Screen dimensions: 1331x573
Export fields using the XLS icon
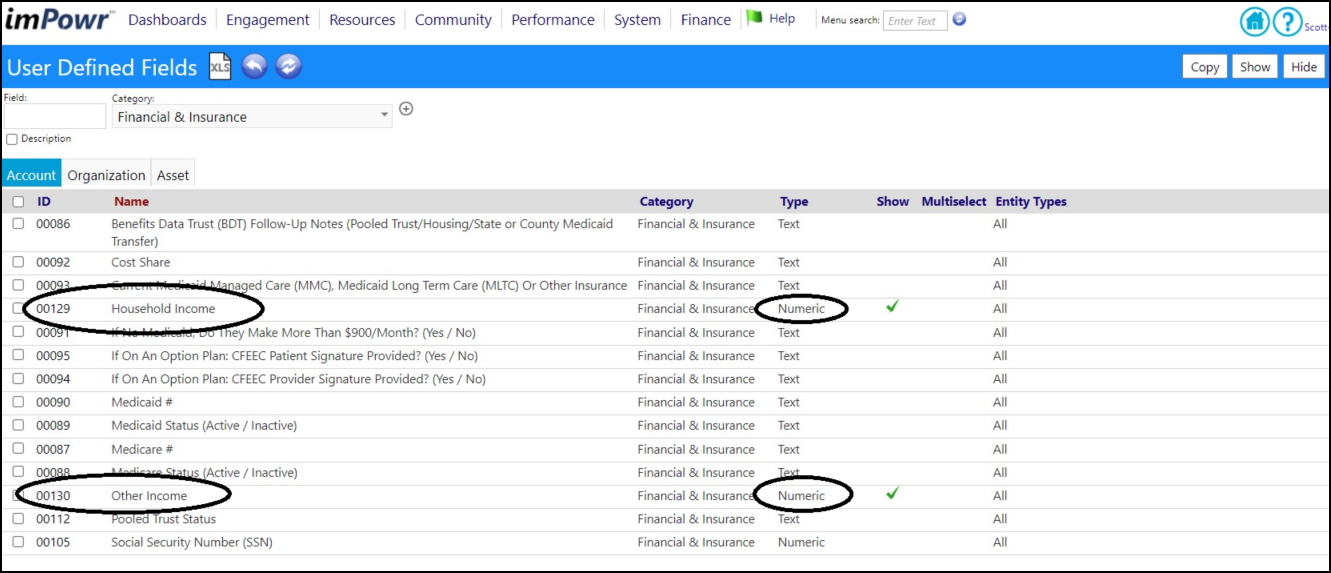click(x=220, y=67)
